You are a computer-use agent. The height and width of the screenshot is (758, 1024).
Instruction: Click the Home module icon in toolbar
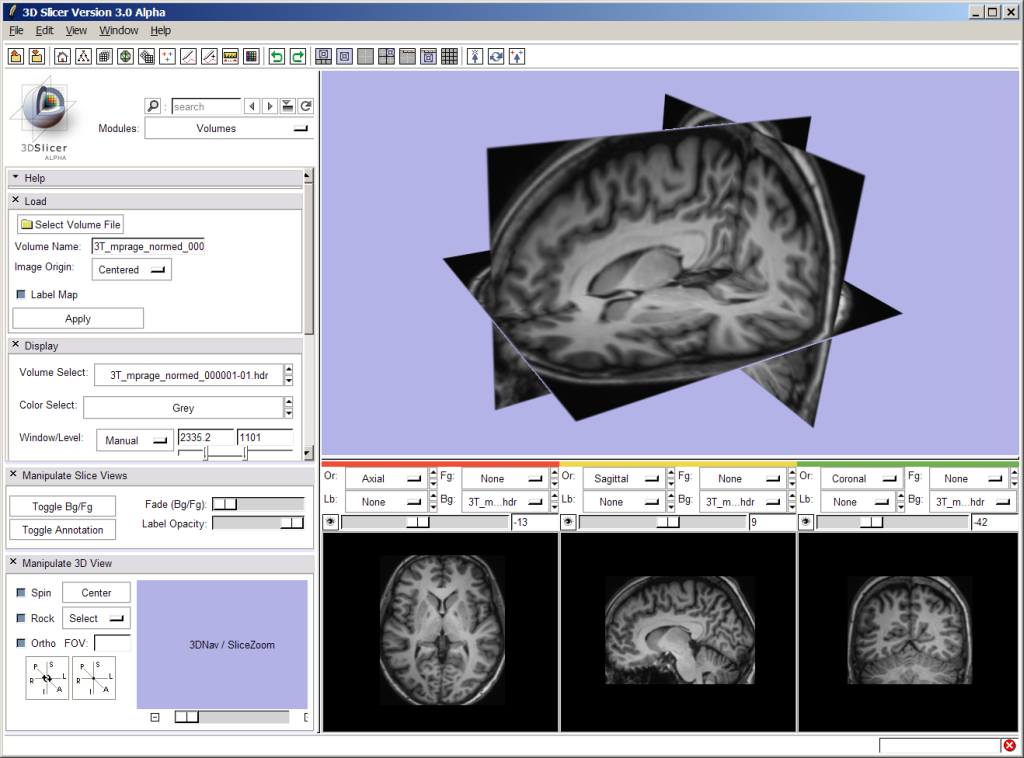tap(62, 57)
